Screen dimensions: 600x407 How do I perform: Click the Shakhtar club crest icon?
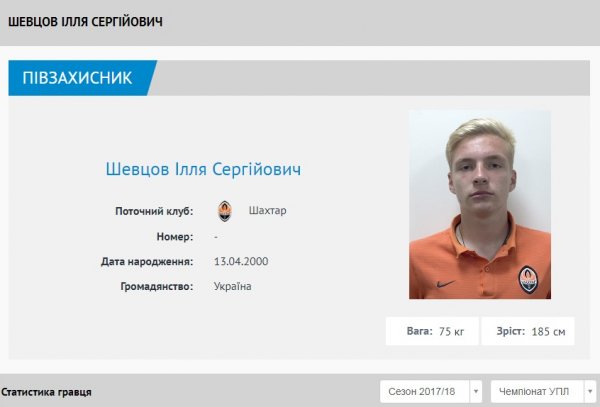(225, 211)
